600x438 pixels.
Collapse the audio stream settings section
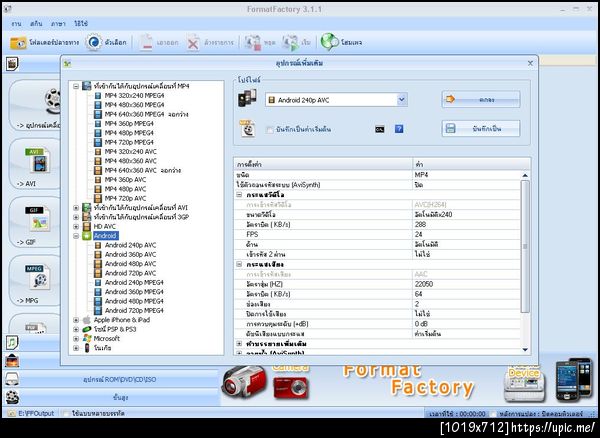coord(239,264)
